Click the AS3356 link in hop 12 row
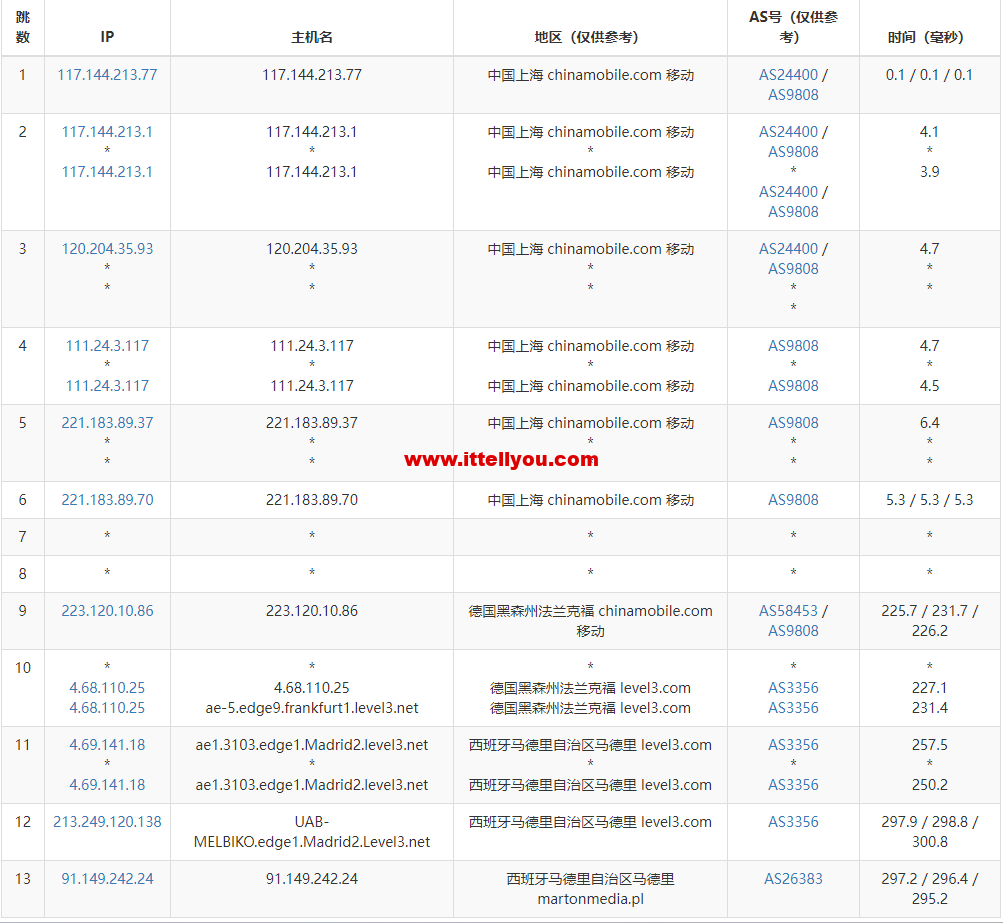Image resolution: width=1003 pixels, height=923 pixels. (793, 822)
